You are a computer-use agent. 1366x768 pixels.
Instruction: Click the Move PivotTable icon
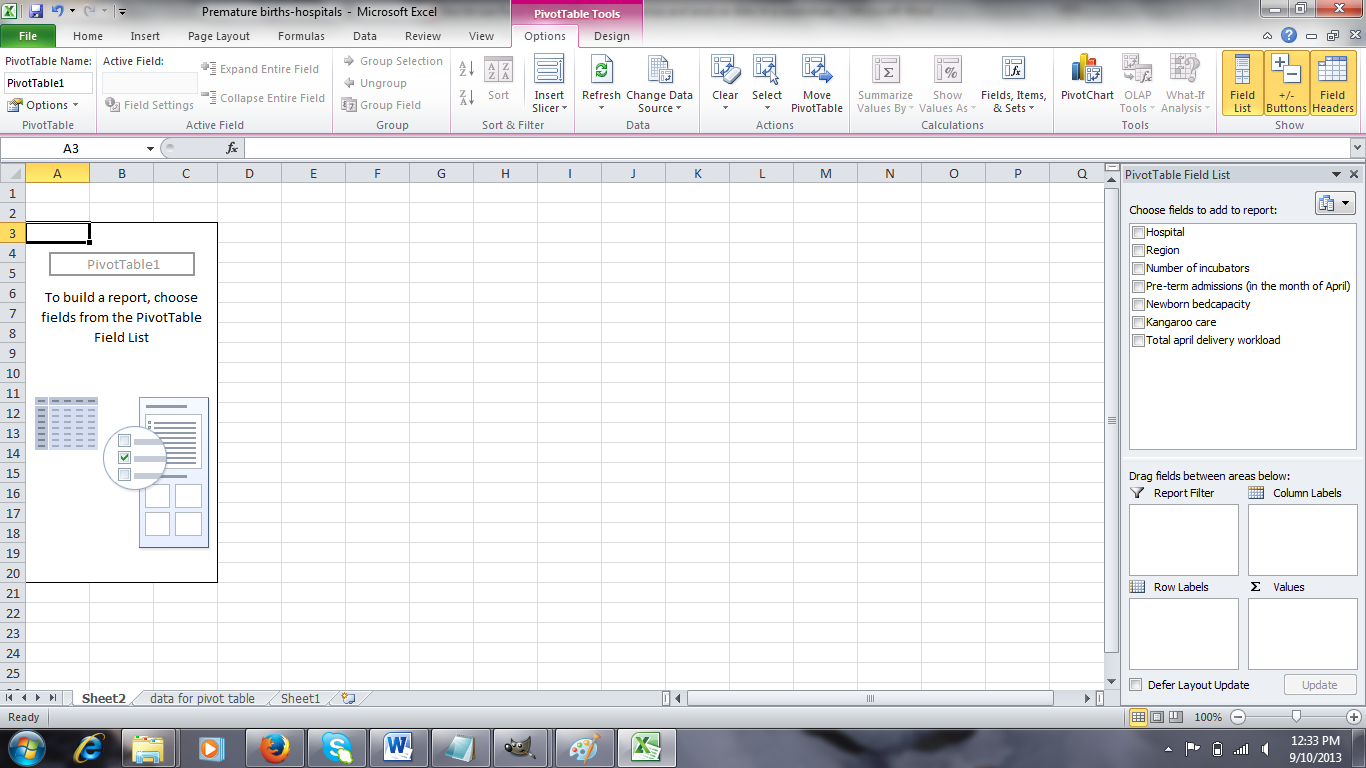pos(817,71)
